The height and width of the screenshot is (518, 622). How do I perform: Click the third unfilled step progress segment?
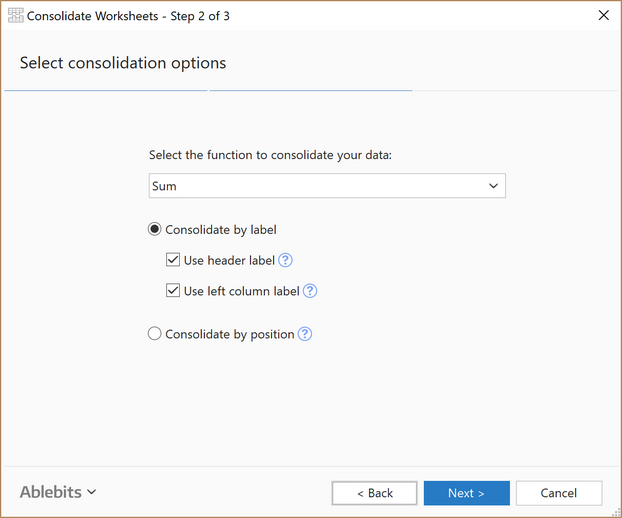[516, 91]
